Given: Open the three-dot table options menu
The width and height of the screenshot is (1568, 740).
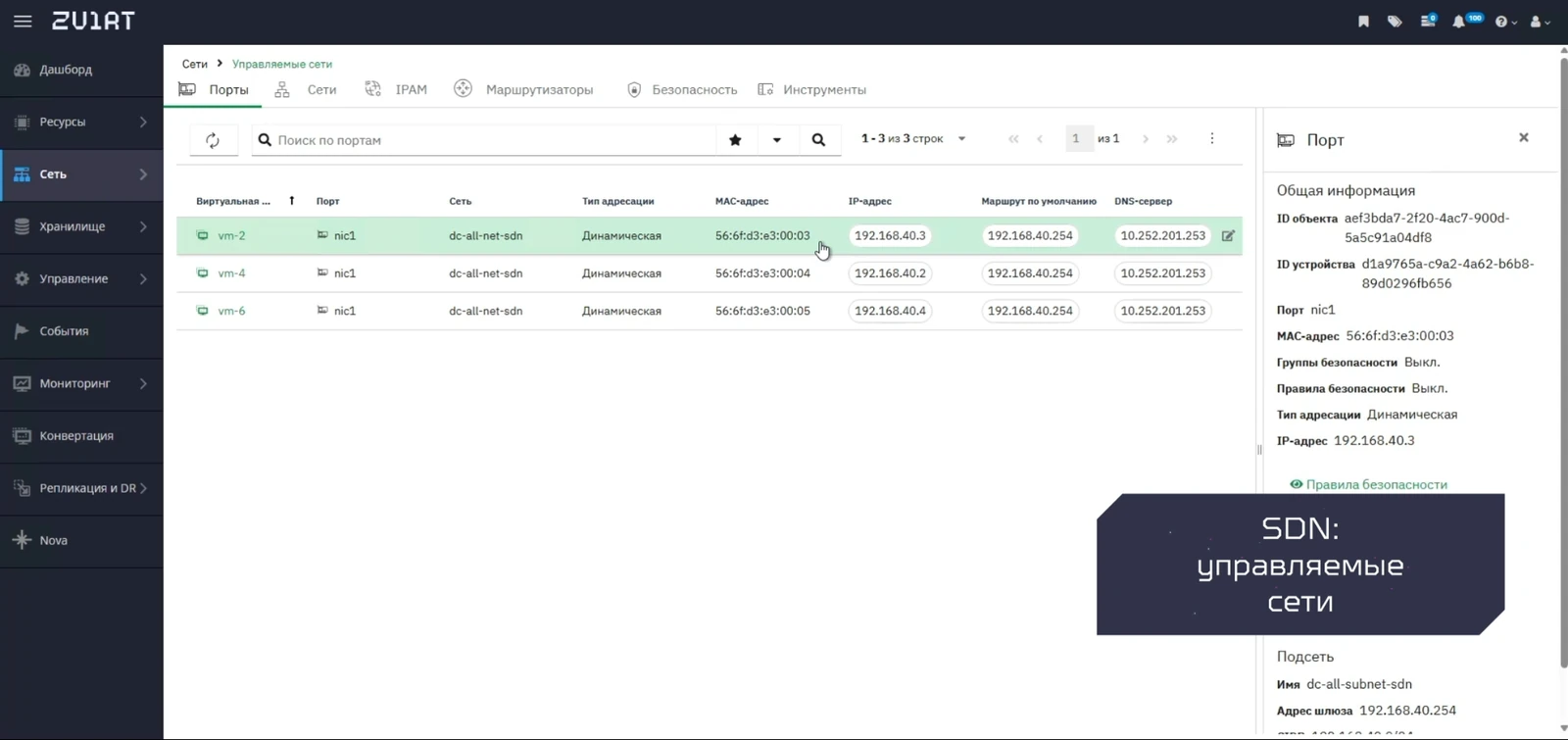Looking at the screenshot, I should coord(1211,138).
